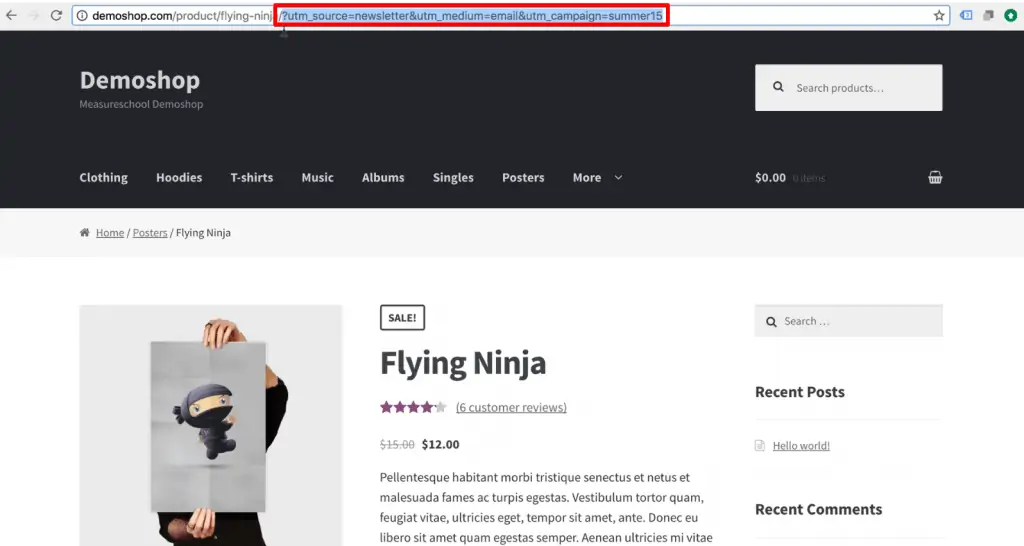Click the home icon in the breadcrumb
The image size is (1024, 546).
[85, 233]
